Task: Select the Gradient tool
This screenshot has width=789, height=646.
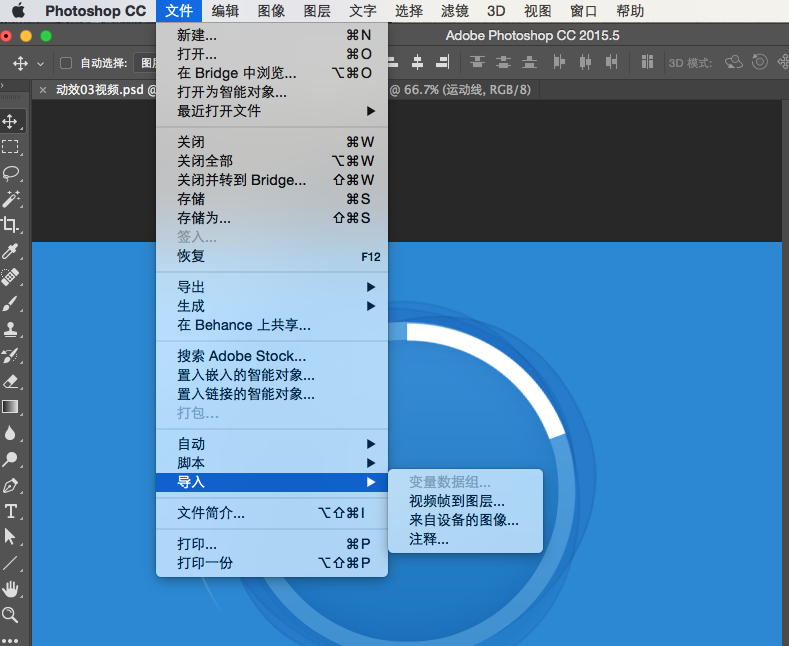Action: click(x=10, y=407)
